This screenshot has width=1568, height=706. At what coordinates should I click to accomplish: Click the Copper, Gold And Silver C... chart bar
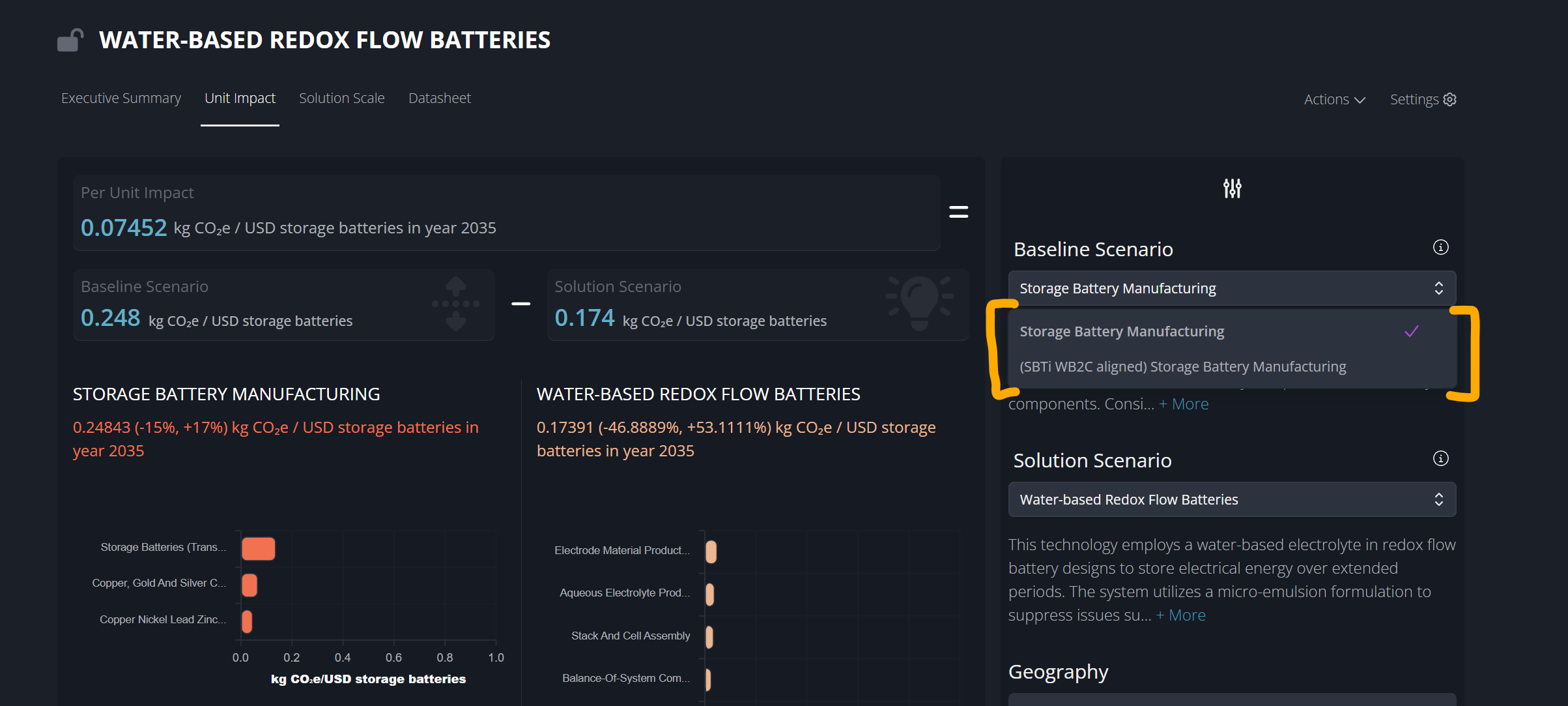click(249, 585)
